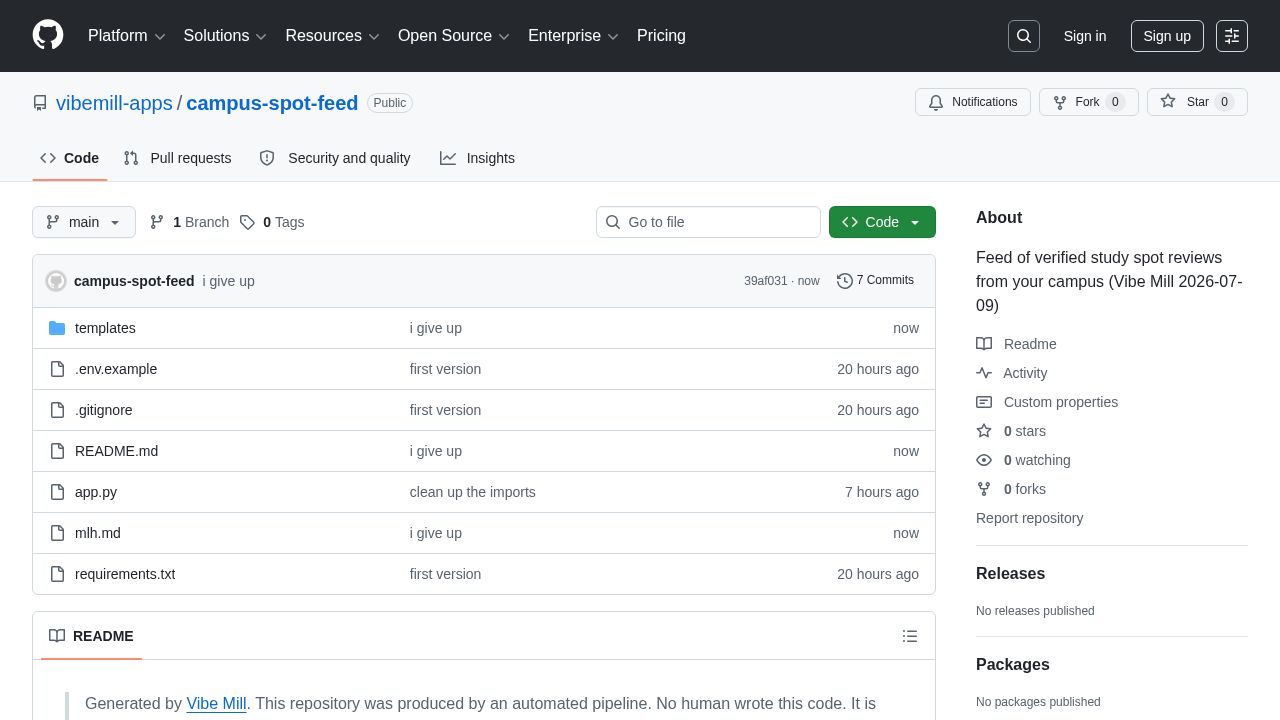The image size is (1280, 720).
Task: Click the fork icon on Fork button
Action: click(x=1060, y=102)
